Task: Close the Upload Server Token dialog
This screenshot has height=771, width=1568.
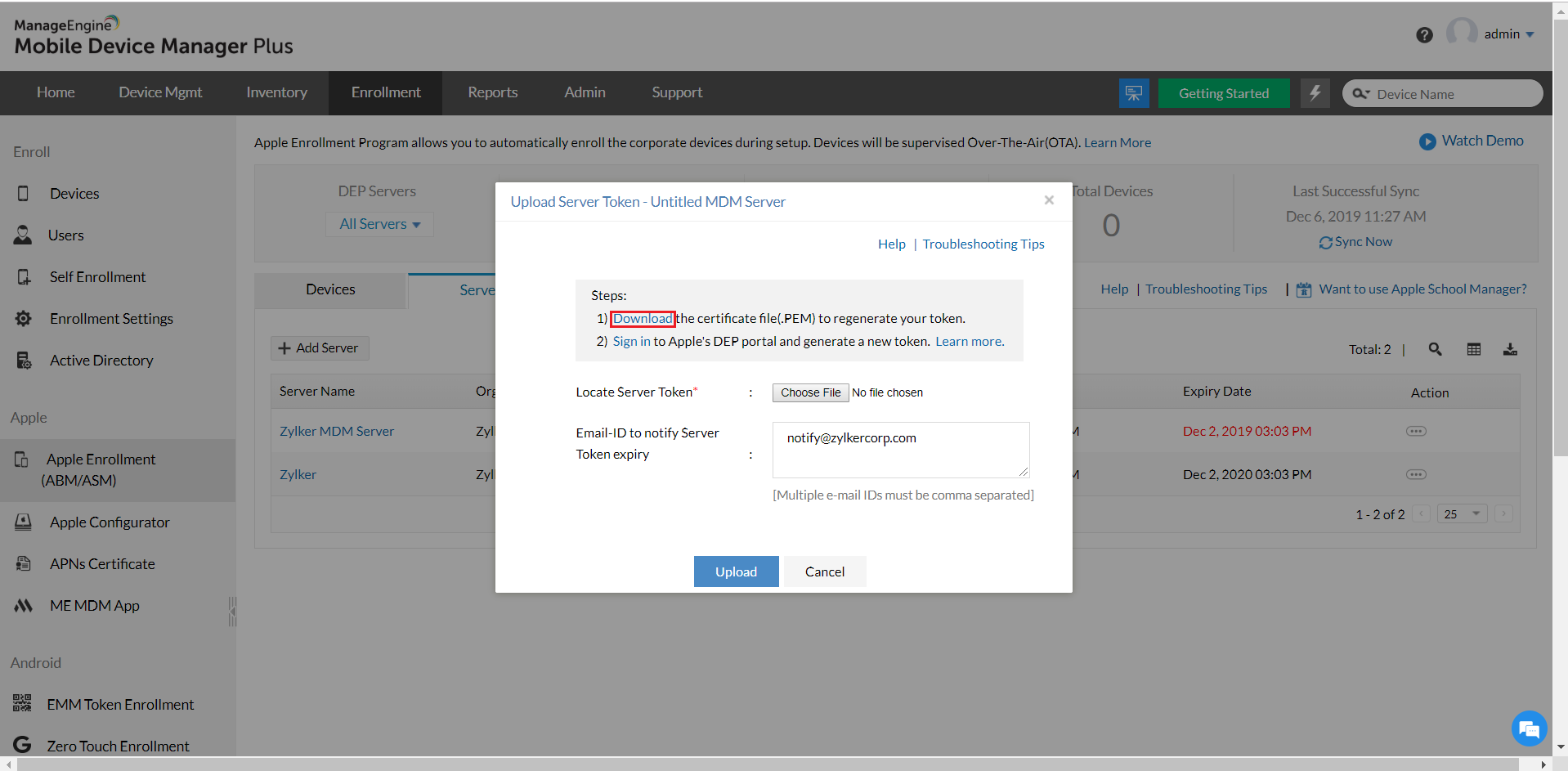Action: point(1049,200)
